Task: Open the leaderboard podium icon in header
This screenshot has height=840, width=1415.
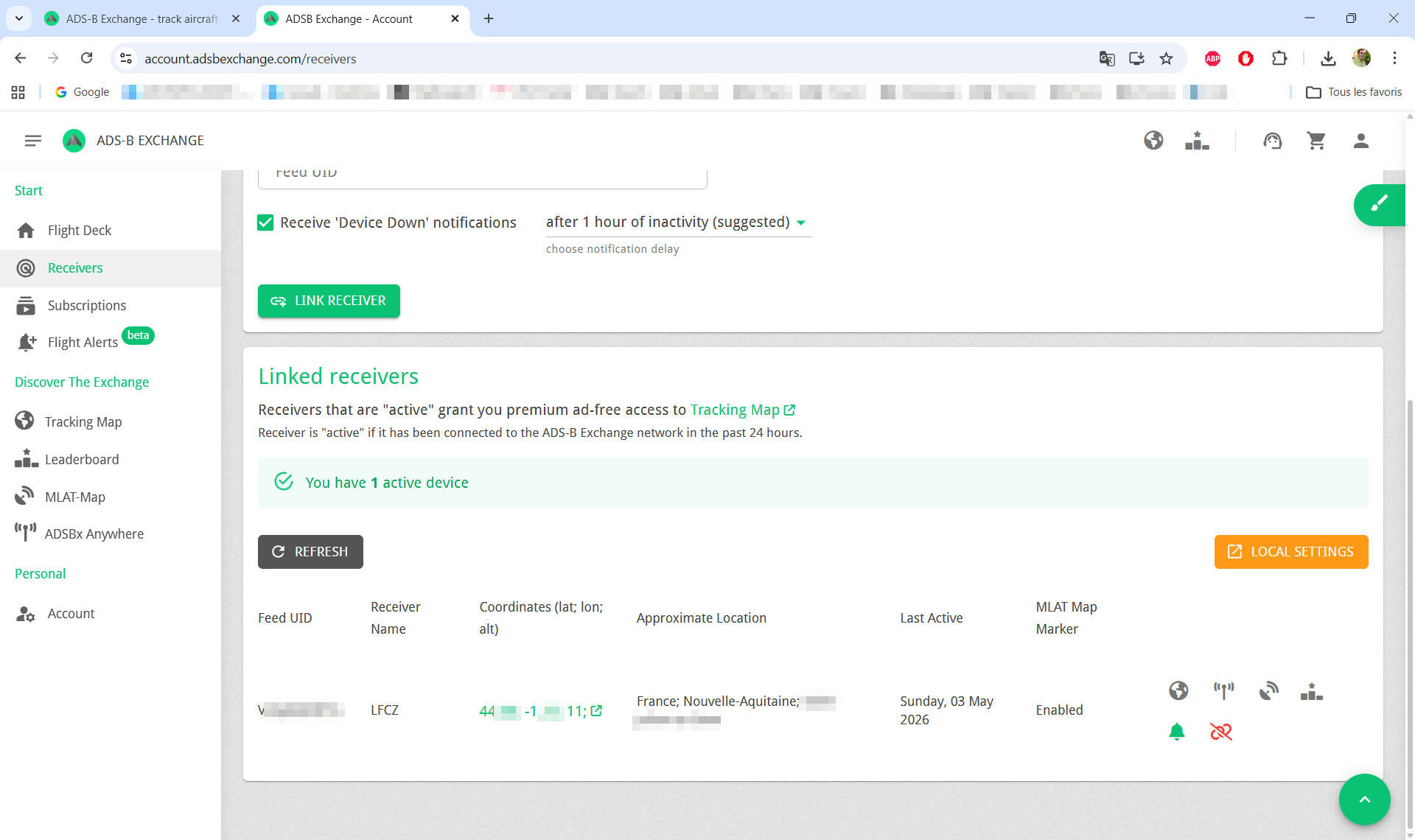Action: [x=1197, y=140]
